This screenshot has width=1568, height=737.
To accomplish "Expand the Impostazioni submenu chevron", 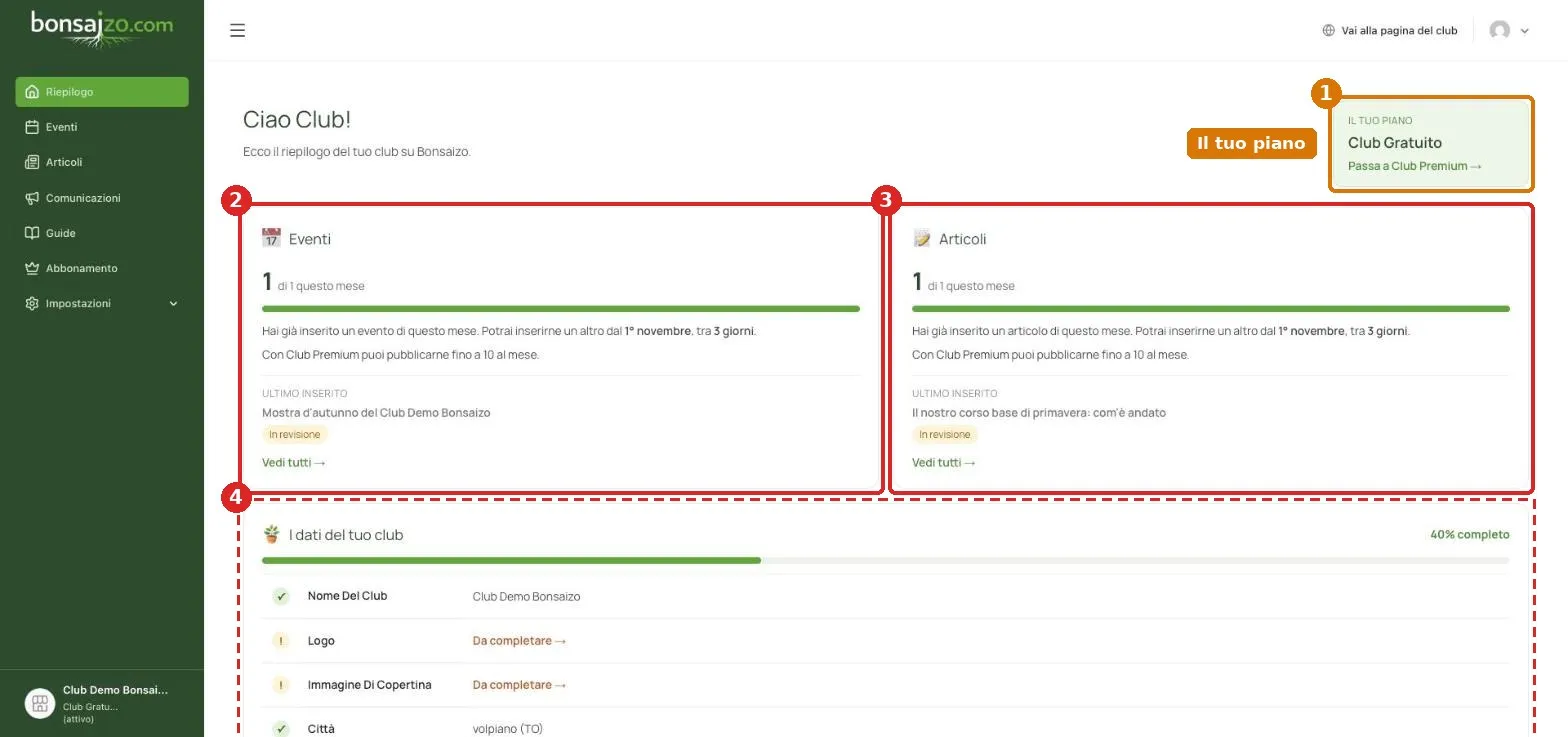I will point(173,304).
